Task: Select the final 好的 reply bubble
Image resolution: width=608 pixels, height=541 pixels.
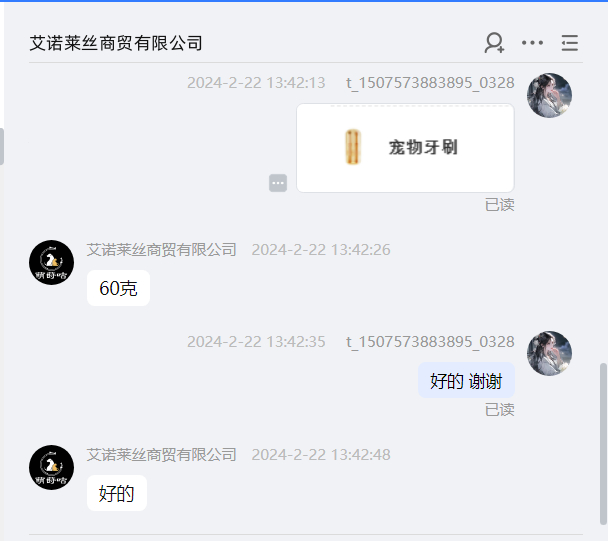Action: coord(117,493)
